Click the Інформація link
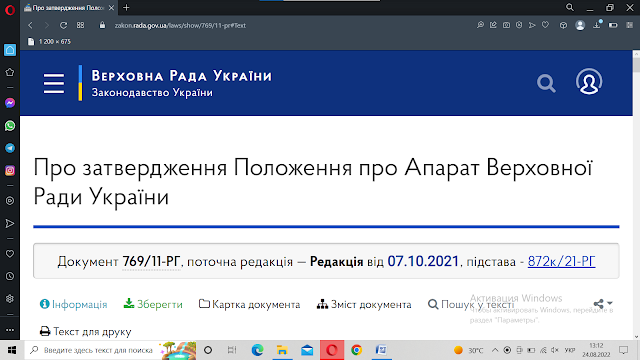 [x=73, y=304]
